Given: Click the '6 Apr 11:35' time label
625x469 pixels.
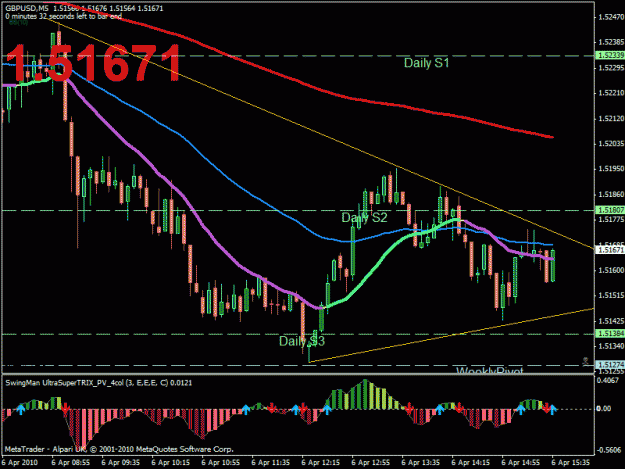Looking at the screenshot, I should tap(271, 463).
